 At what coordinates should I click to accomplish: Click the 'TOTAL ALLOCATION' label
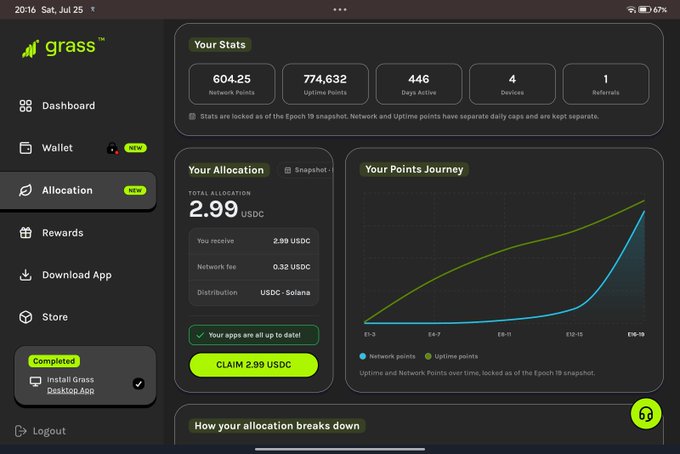(219, 193)
